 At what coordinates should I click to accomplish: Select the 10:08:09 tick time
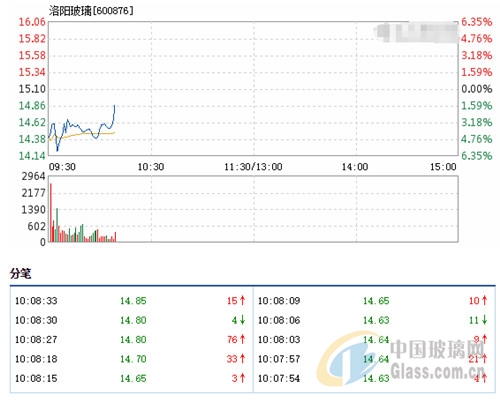coord(279,301)
